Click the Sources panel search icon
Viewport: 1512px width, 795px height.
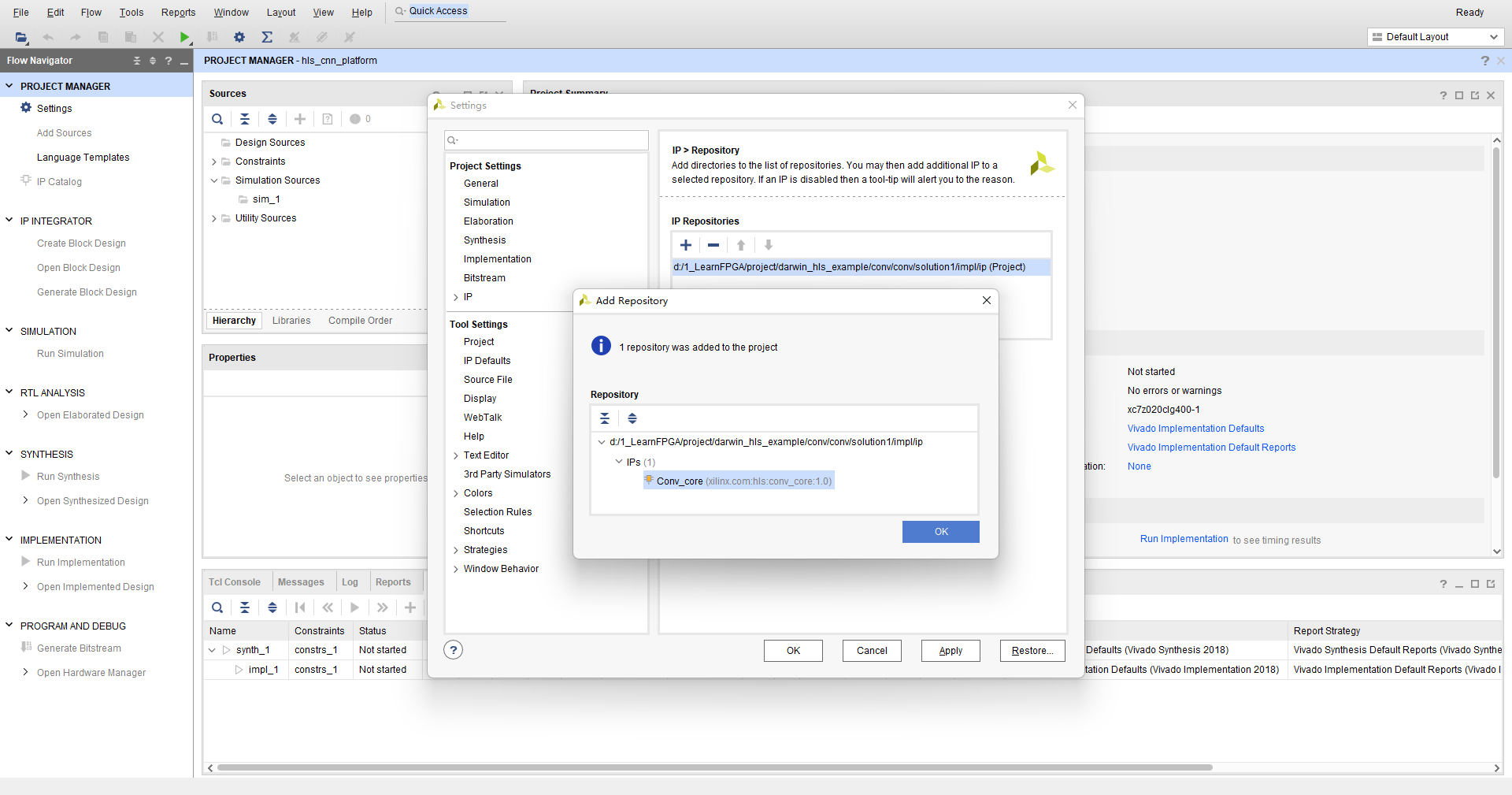(x=217, y=119)
